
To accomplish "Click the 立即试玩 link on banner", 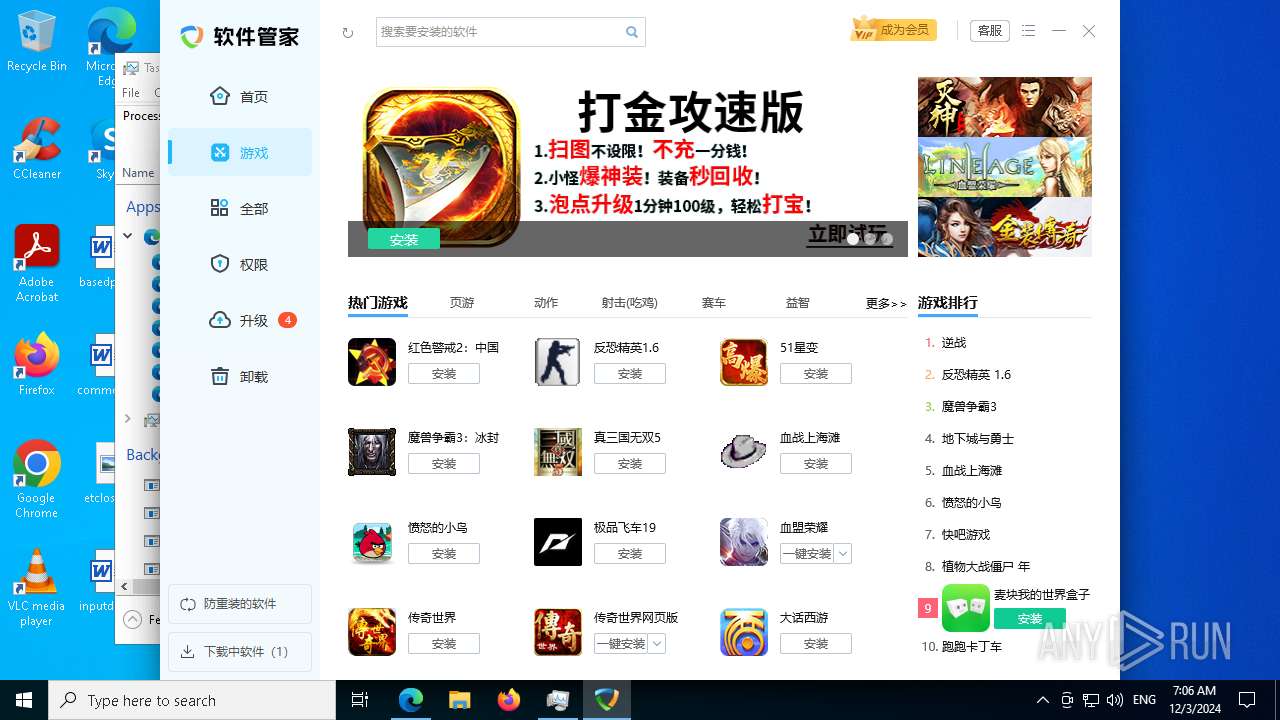I will click(850, 235).
